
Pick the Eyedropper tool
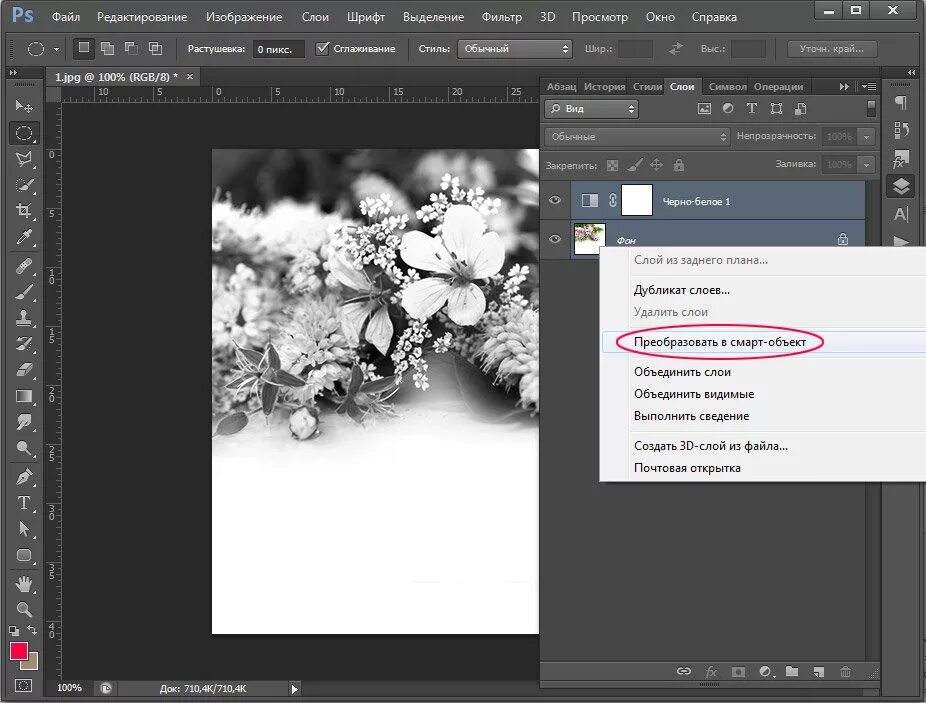24,238
